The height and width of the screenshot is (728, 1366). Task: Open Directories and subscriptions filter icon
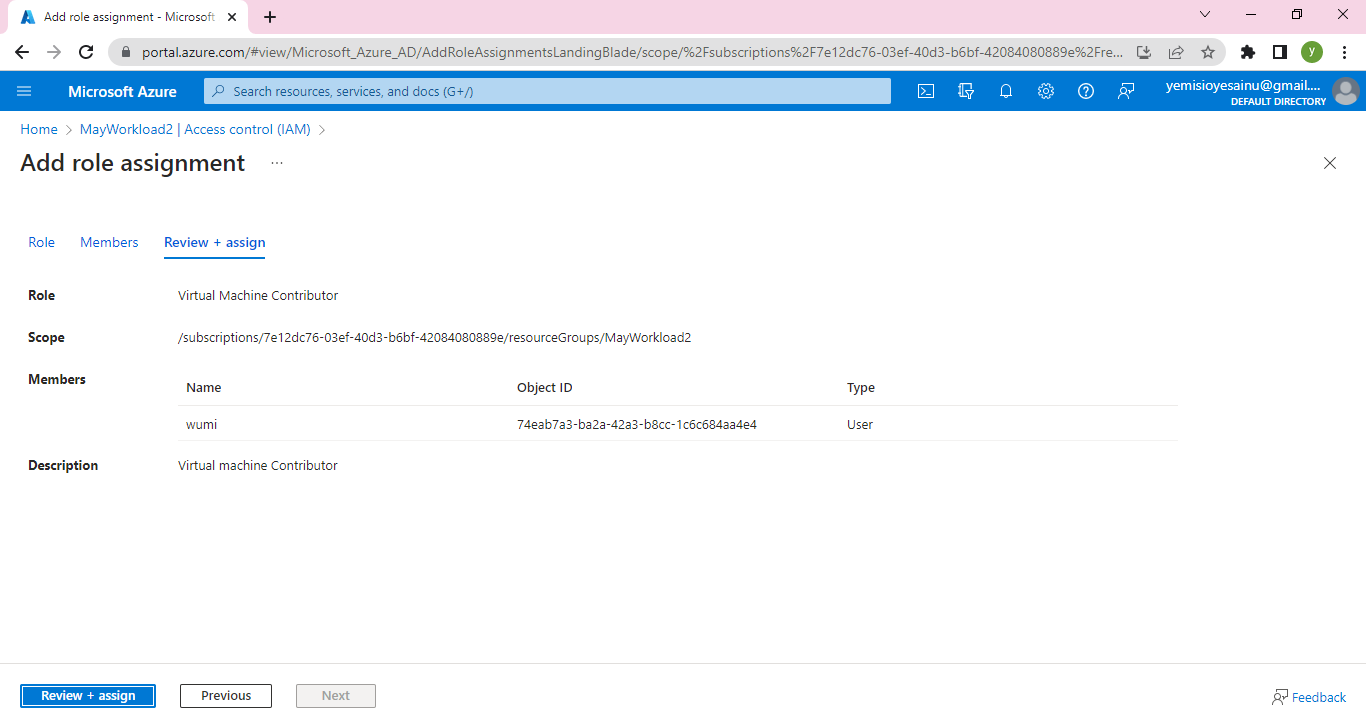coord(966,91)
